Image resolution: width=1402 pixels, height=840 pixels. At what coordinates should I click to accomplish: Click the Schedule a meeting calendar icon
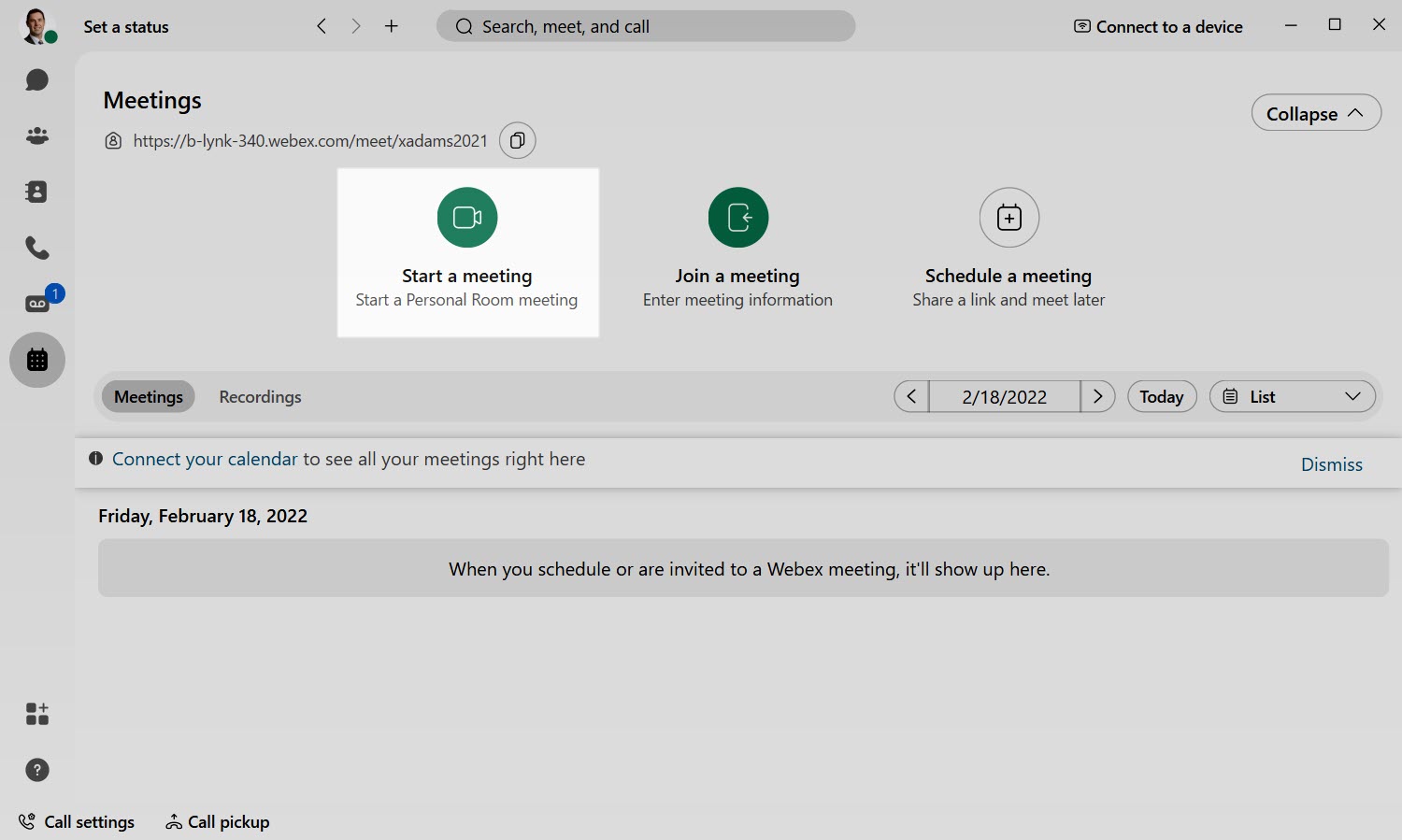[1009, 218]
